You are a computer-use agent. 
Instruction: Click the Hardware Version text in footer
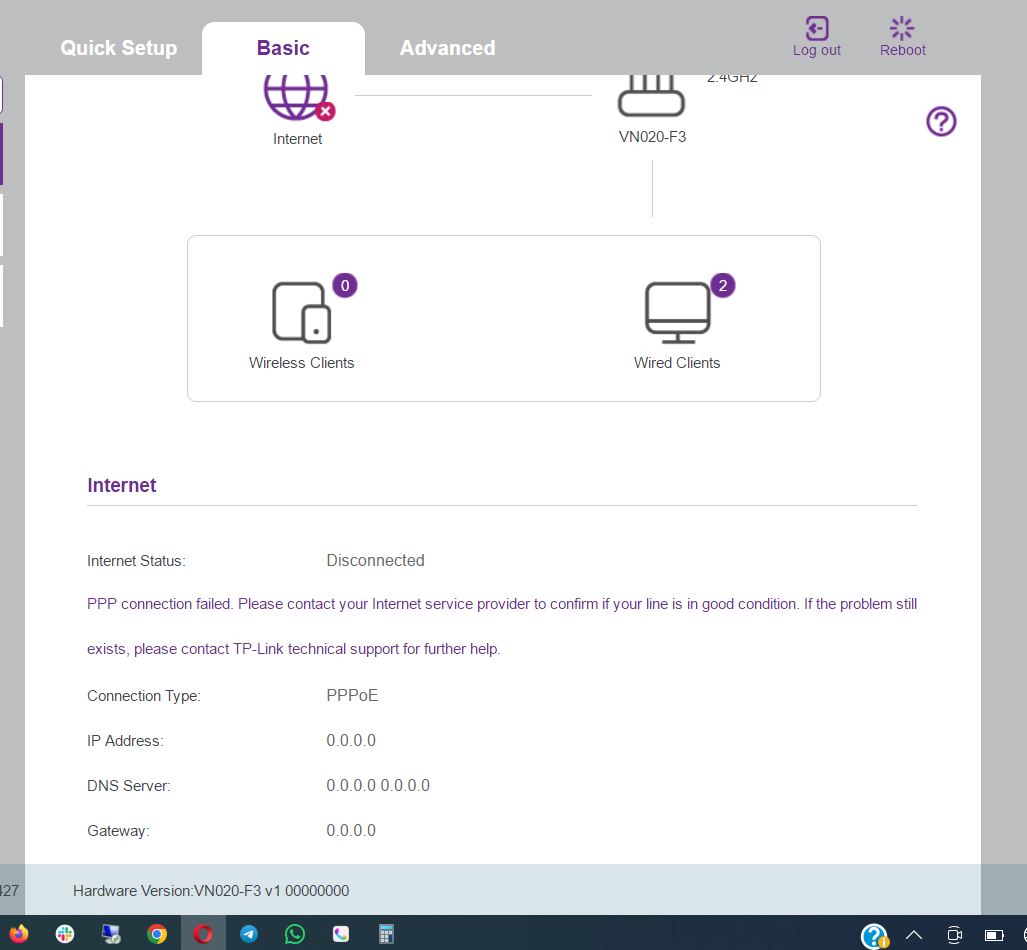(x=211, y=891)
